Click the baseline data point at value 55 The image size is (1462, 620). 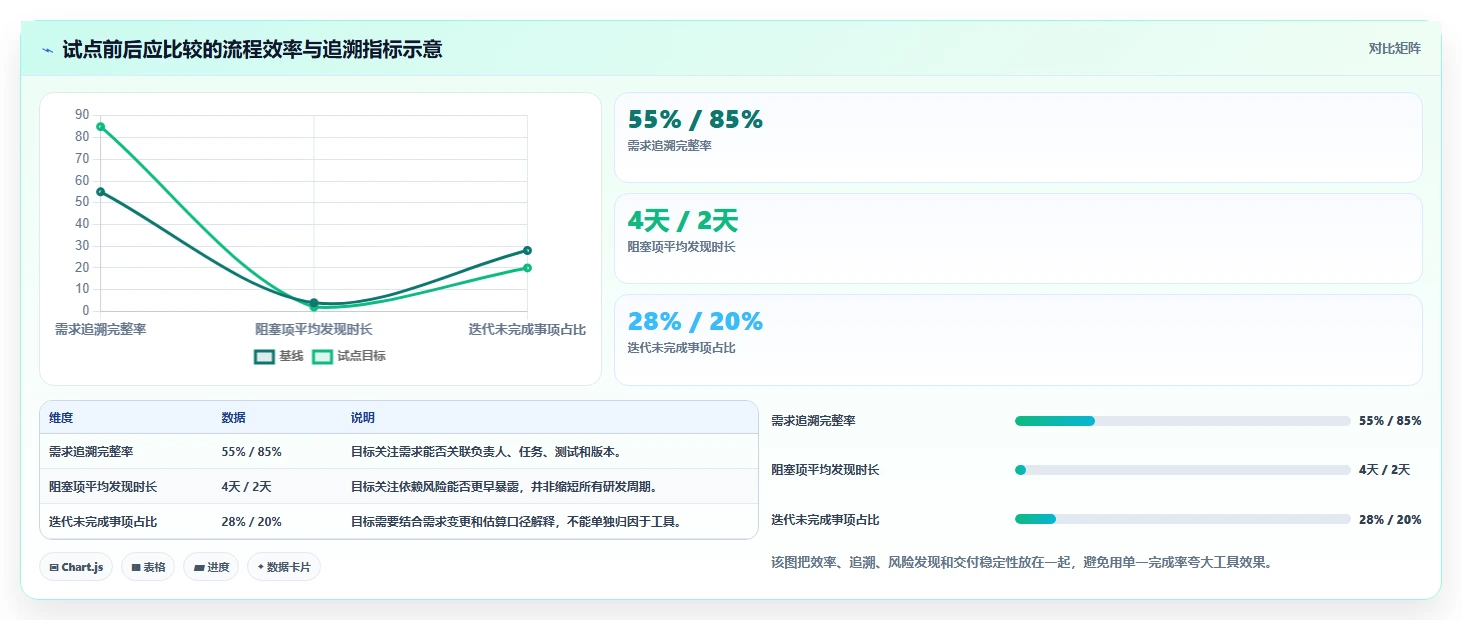point(100,191)
